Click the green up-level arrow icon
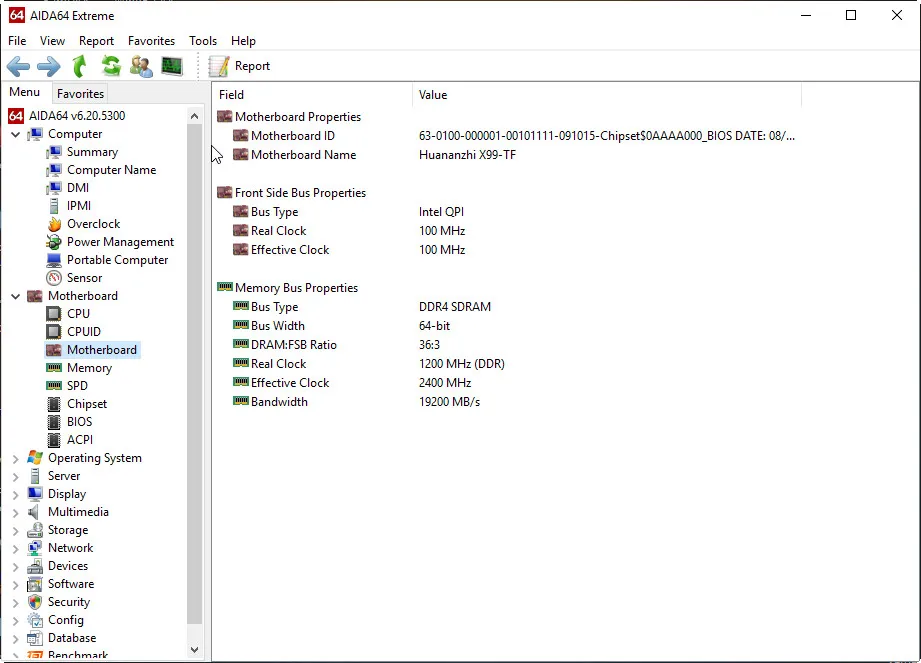The width and height of the screenshot is (921, 663). 79,66
